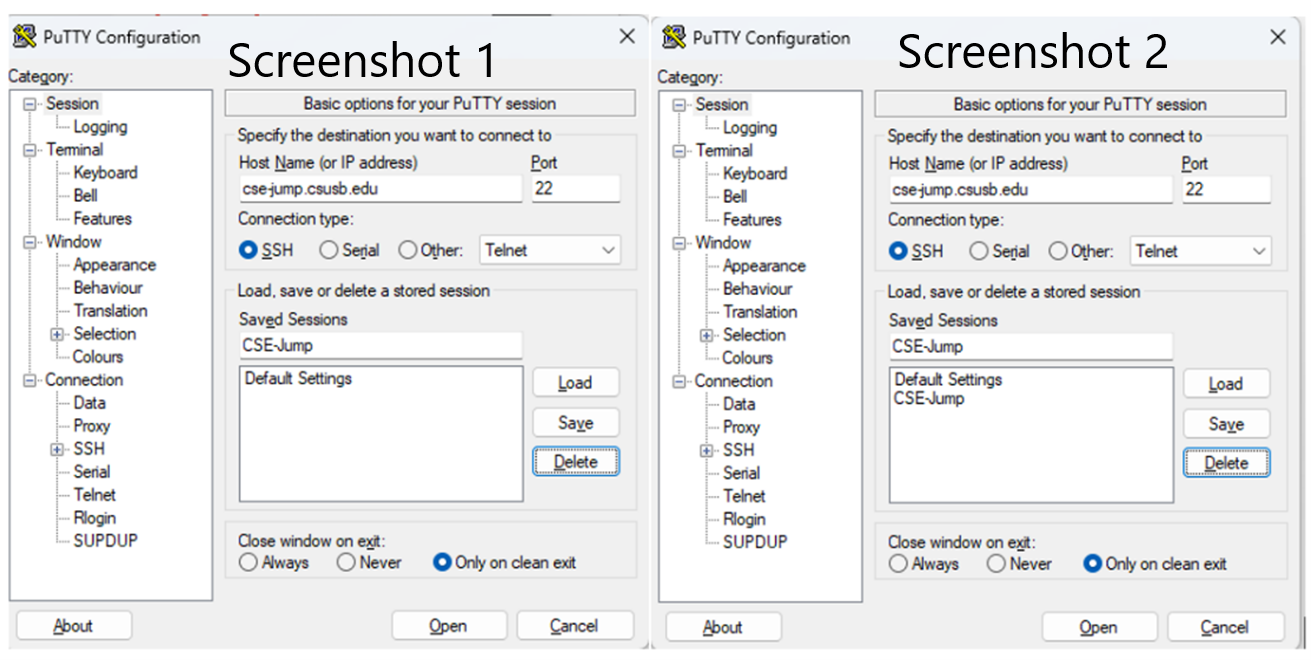Select Only on clean exit, Screenshot 2
Image resolution: width=1311 pixels, height=660 pixels.
click(1092, 564)
